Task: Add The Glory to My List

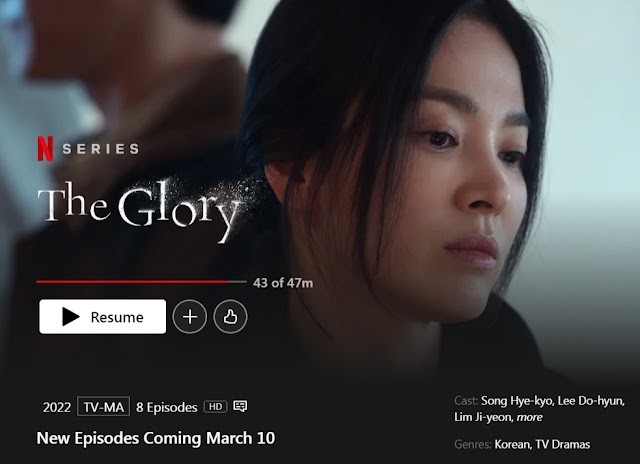Action: [x=190, y=317]
